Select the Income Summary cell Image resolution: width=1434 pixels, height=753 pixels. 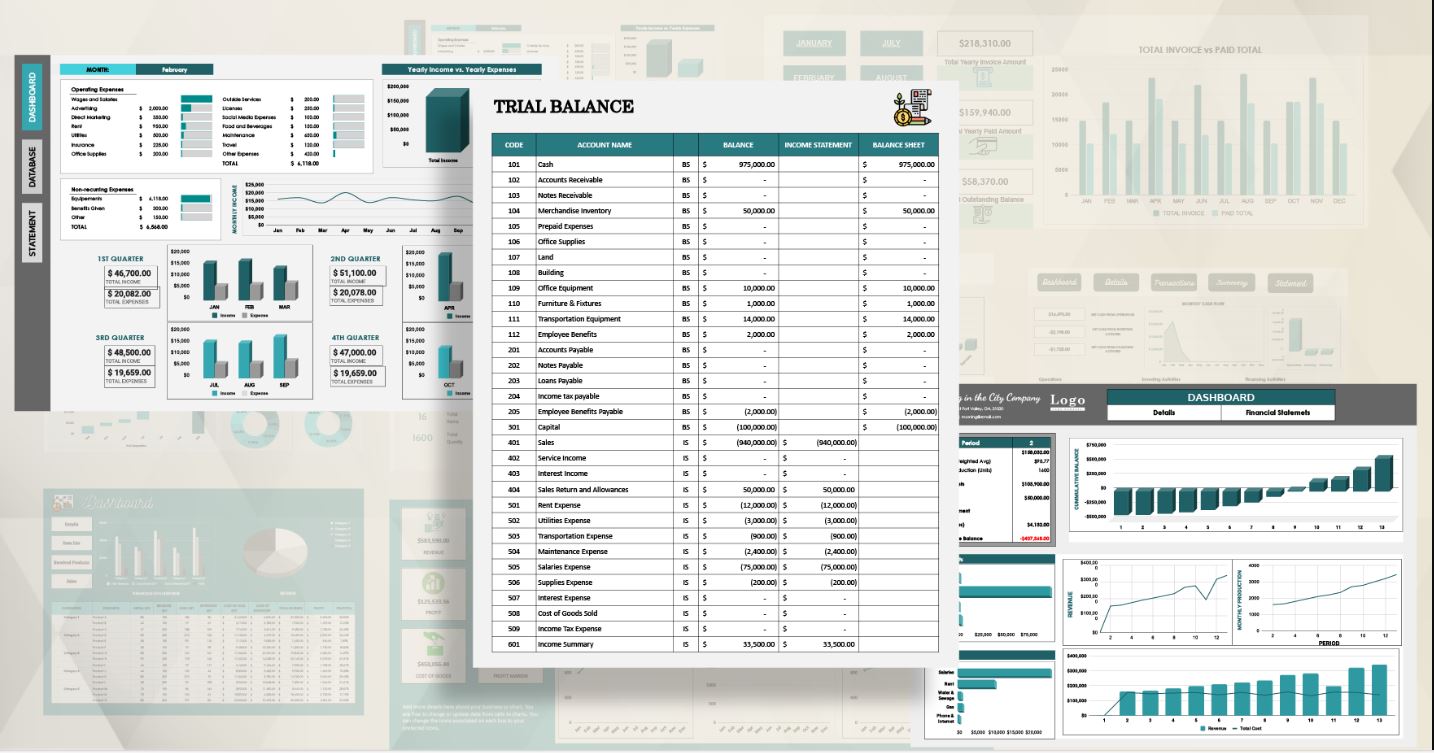coord(604,645)
